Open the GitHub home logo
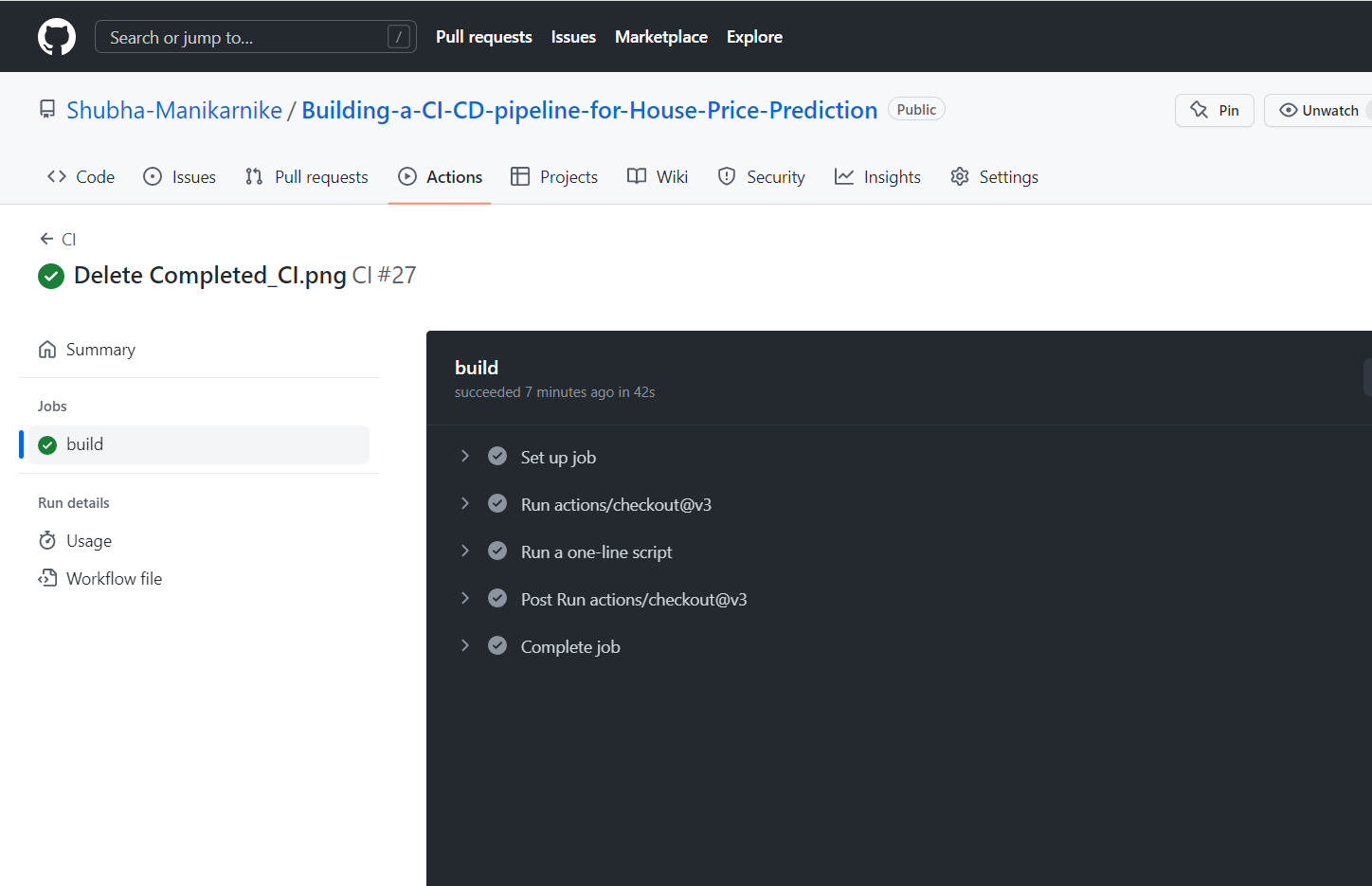The height and width of the screenshot is (886, 1372). [56, 36]
